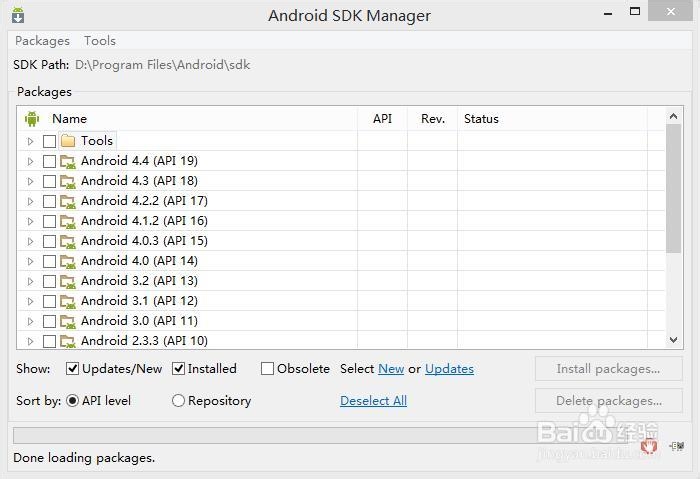Check the Android 4.4 (API 19) checkbox
The width and height of the screenshot is (700, 479).
pos(49,161)
